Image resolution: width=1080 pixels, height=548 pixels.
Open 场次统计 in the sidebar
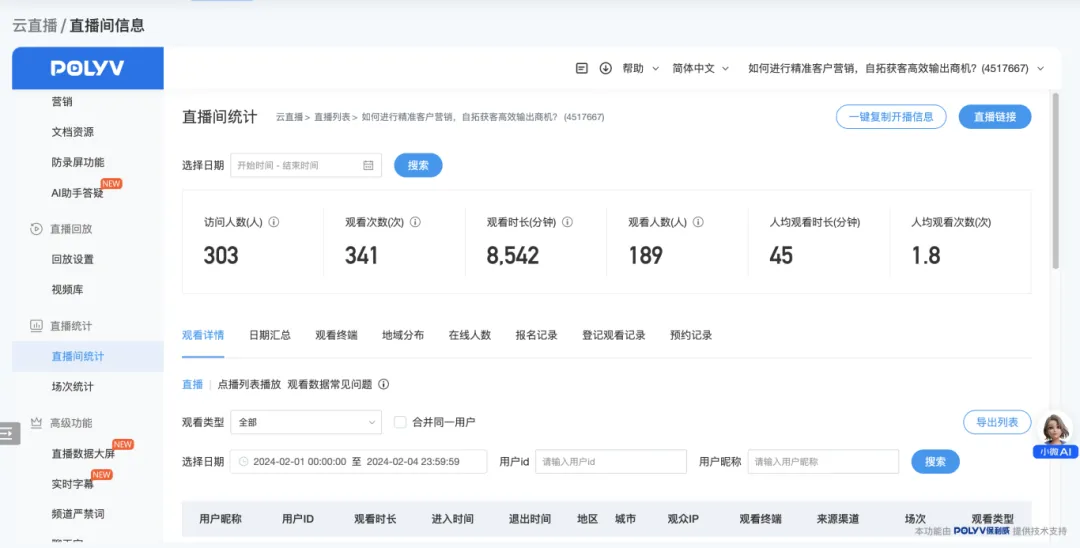pyautogui.click(x=72, y=387)
